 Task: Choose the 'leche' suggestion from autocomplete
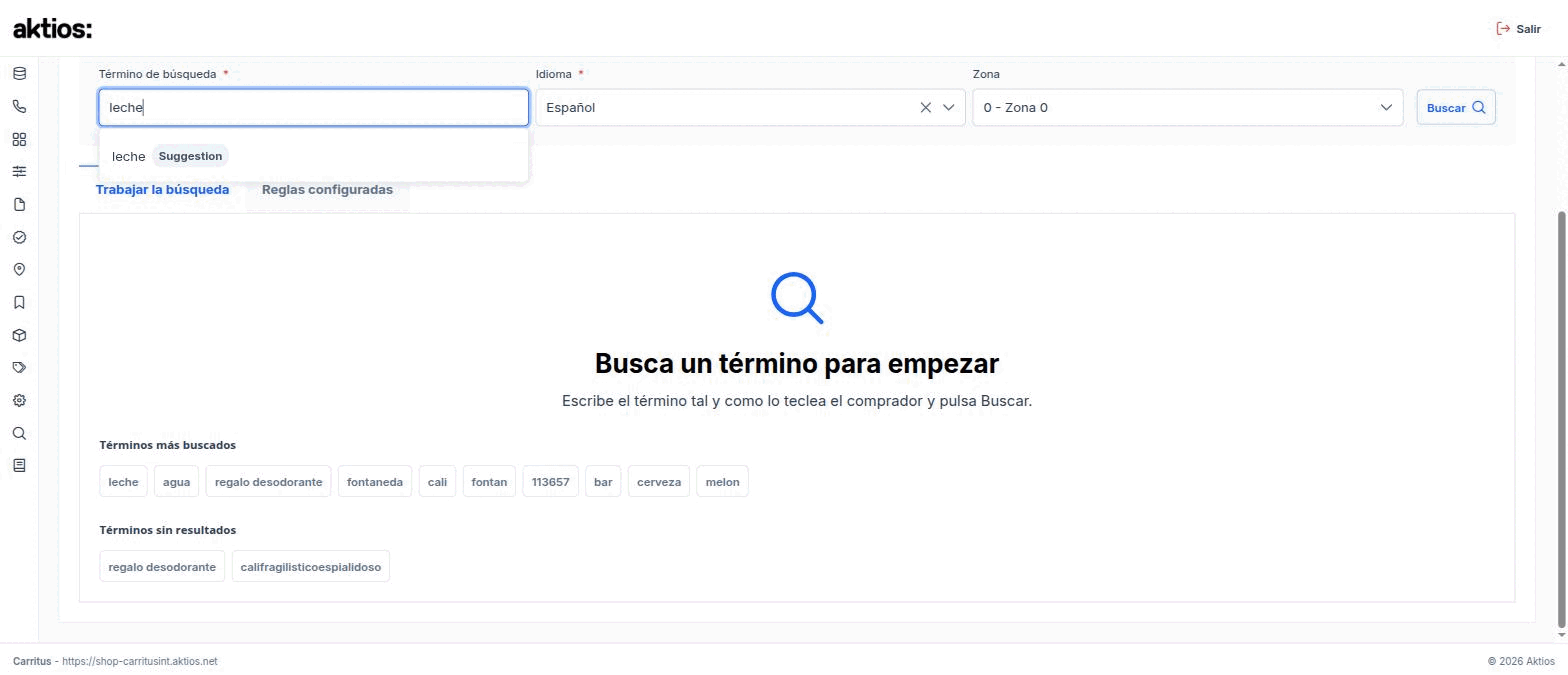[313, 156]
